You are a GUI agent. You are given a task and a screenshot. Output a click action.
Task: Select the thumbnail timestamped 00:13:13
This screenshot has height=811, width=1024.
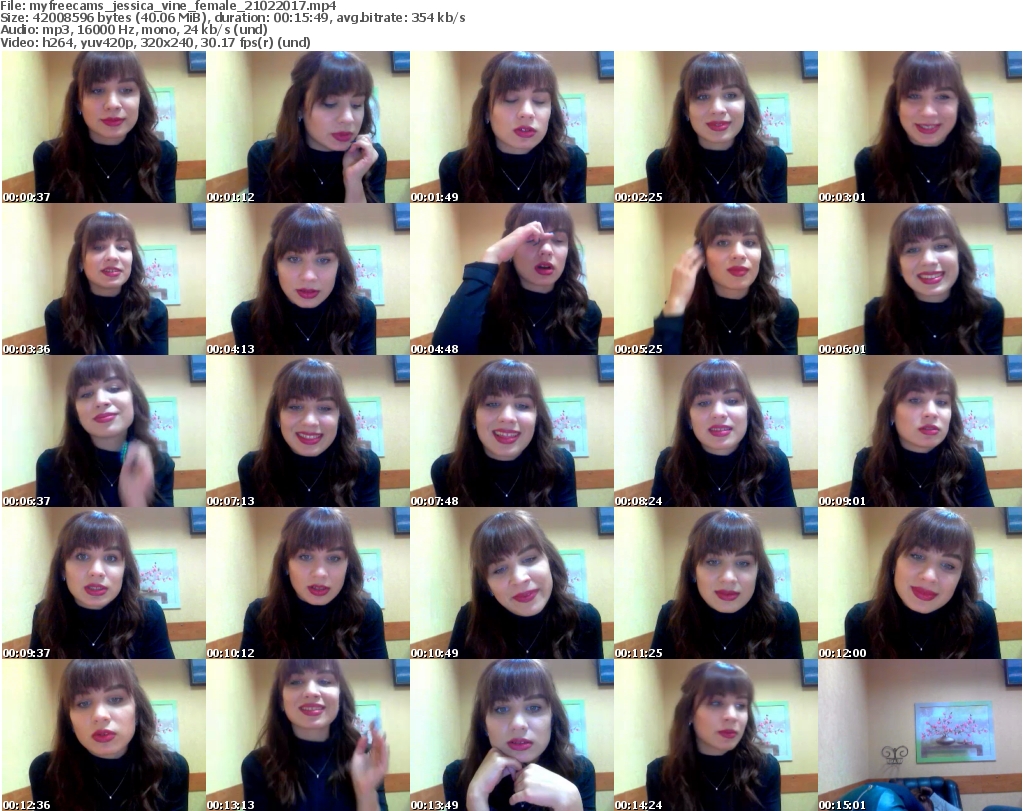click(x=308, y=735)
